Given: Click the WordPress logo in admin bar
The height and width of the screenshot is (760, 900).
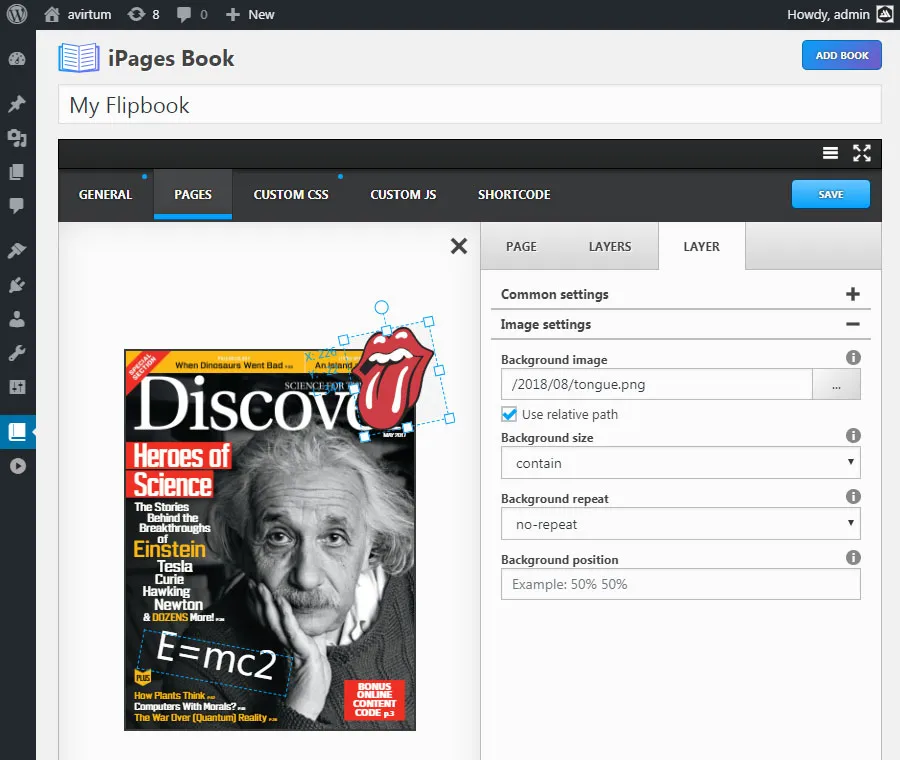Looking at the screenshot, I should click(x=14, y=14).
